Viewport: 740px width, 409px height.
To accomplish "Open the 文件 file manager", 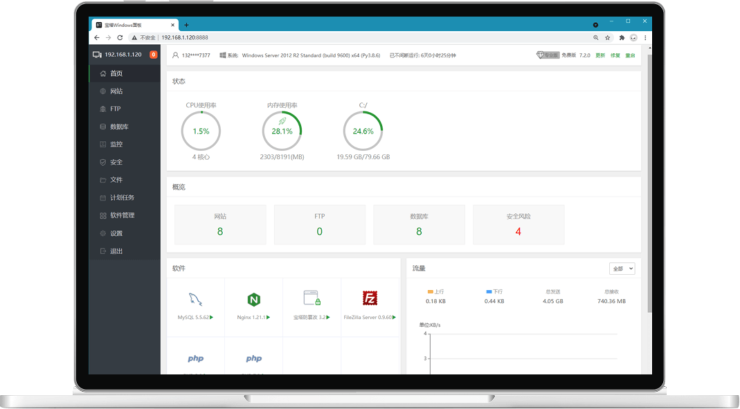I will click(125, 180).
